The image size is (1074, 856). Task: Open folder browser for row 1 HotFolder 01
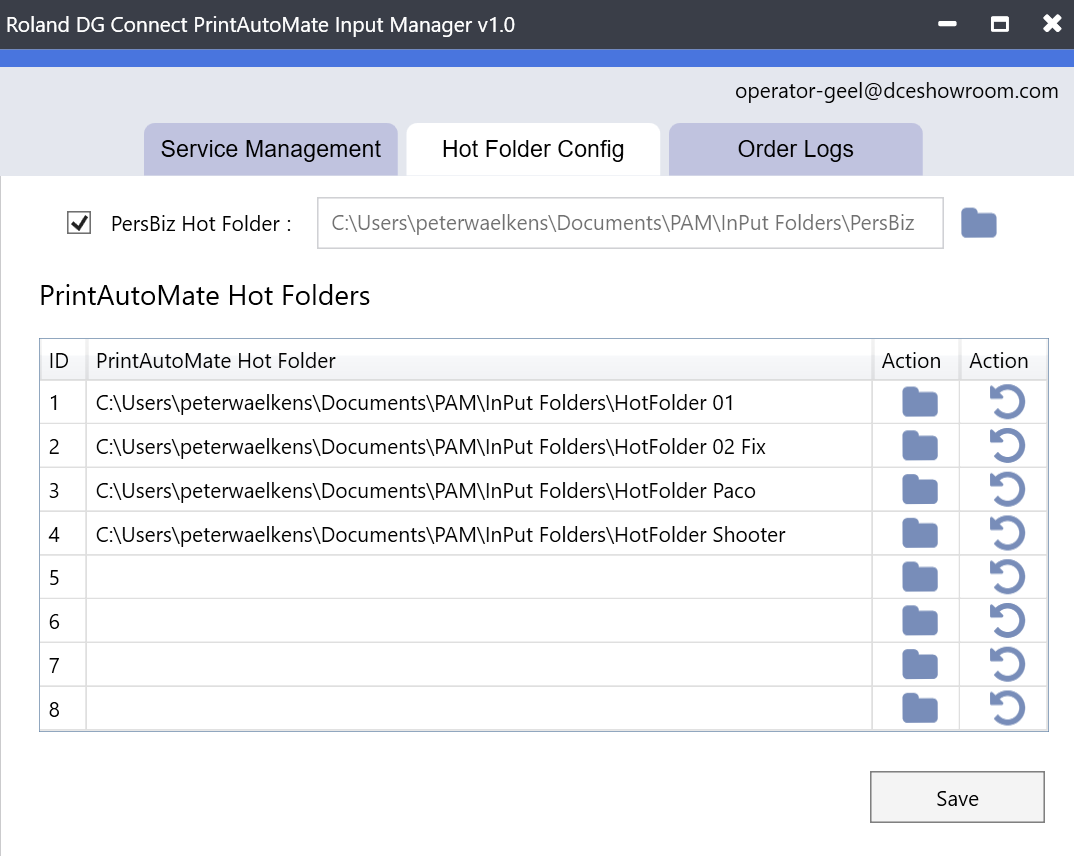pos(919,403)
